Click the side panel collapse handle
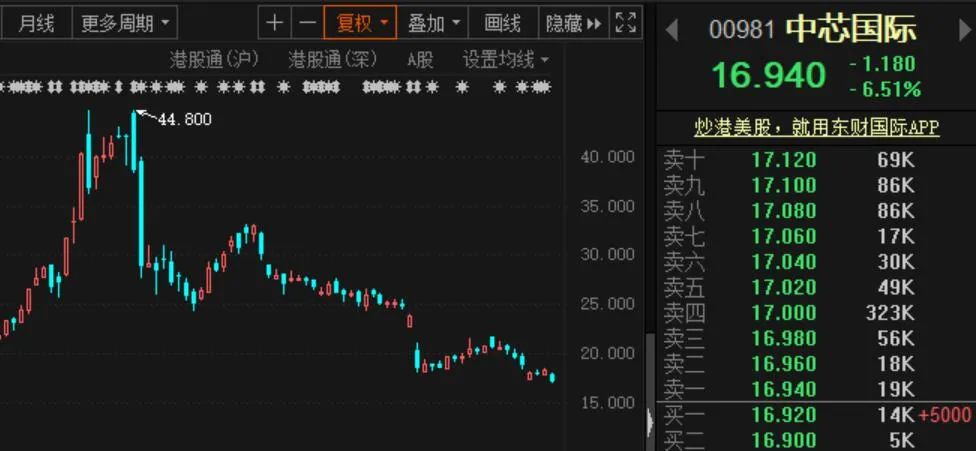The height and width of the screenshot is (451, 976). click(x=651, y=423)
